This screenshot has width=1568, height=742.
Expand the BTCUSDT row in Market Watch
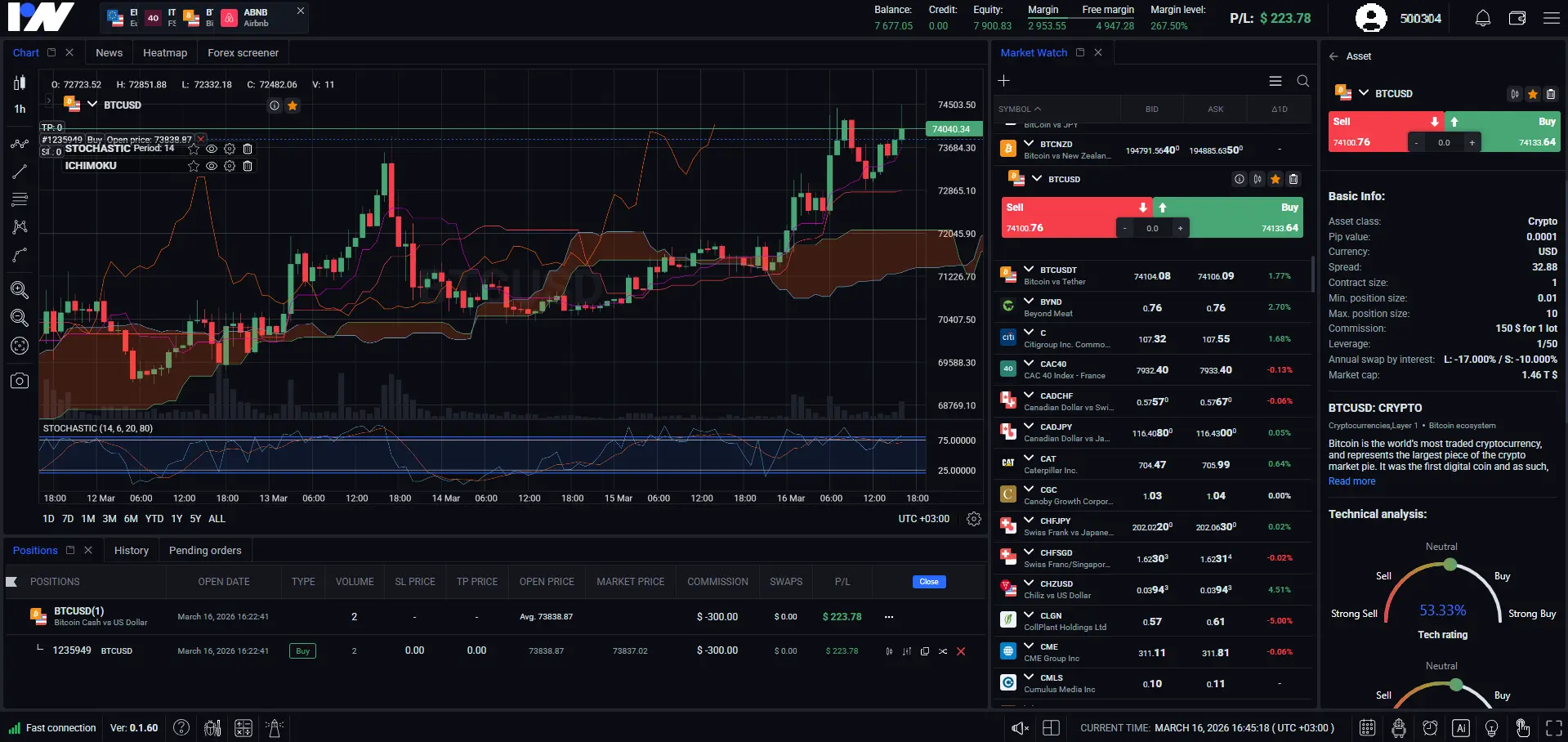click(x=1027, y=270)
